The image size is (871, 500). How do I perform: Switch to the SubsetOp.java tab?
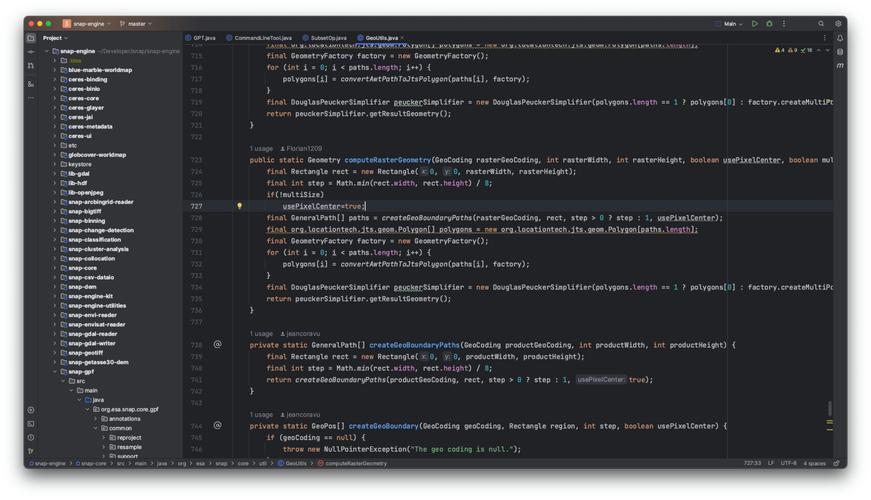328,38
